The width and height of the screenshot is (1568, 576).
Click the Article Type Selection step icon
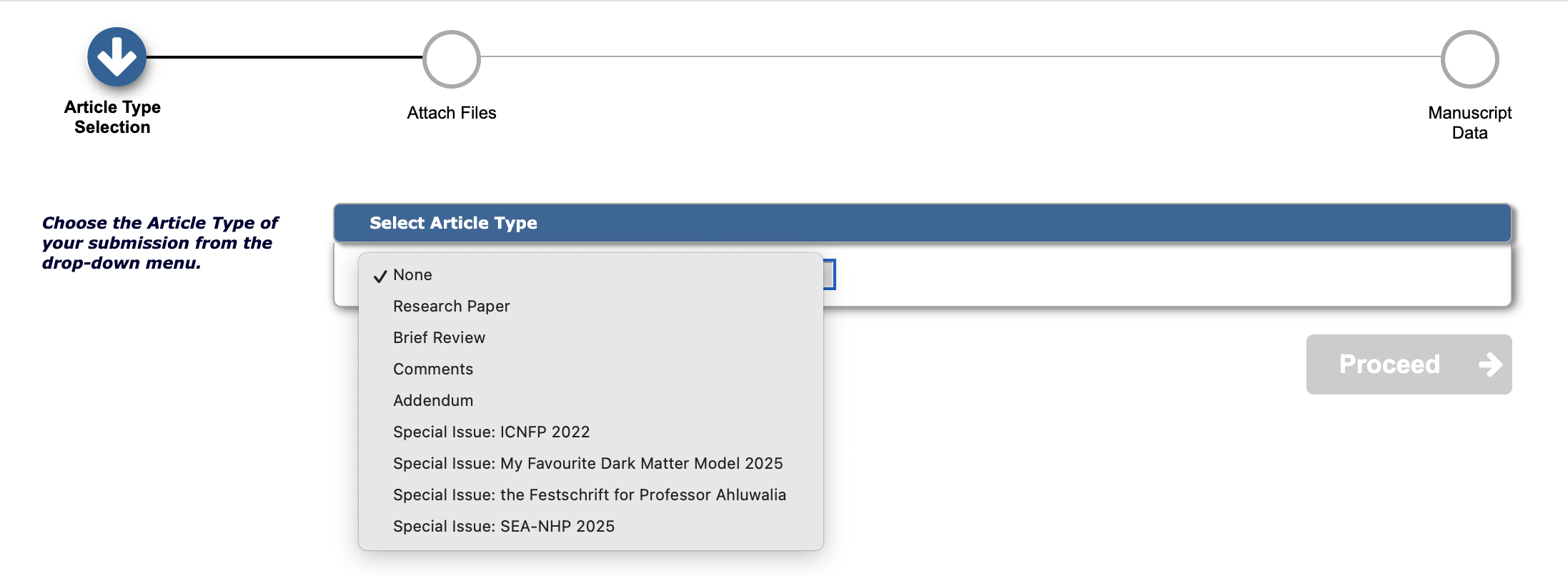pos(116,57)
